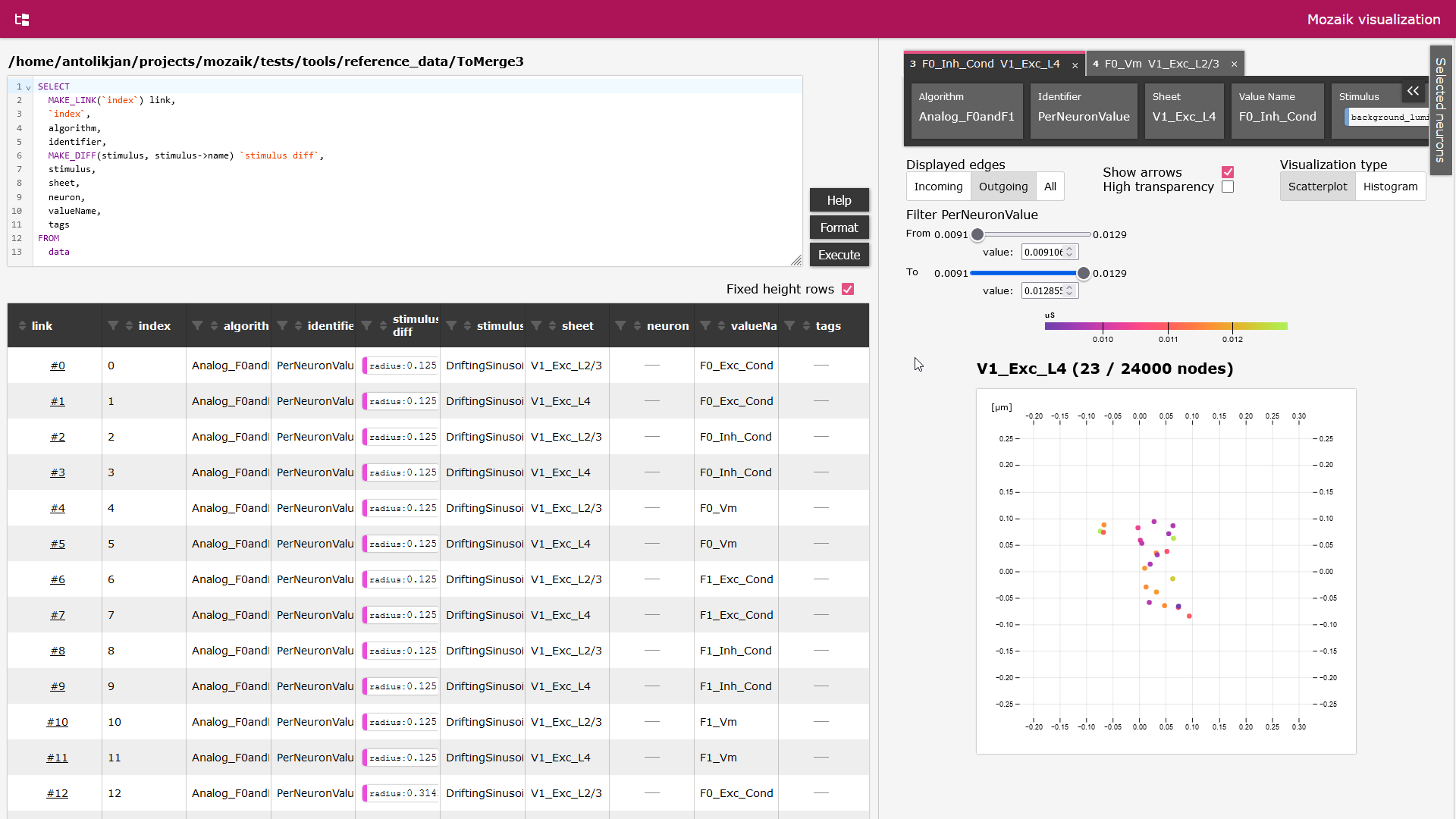Click the Sheet V1_Exc_L4 box
1456x819 pixels.
(1184, 111)
